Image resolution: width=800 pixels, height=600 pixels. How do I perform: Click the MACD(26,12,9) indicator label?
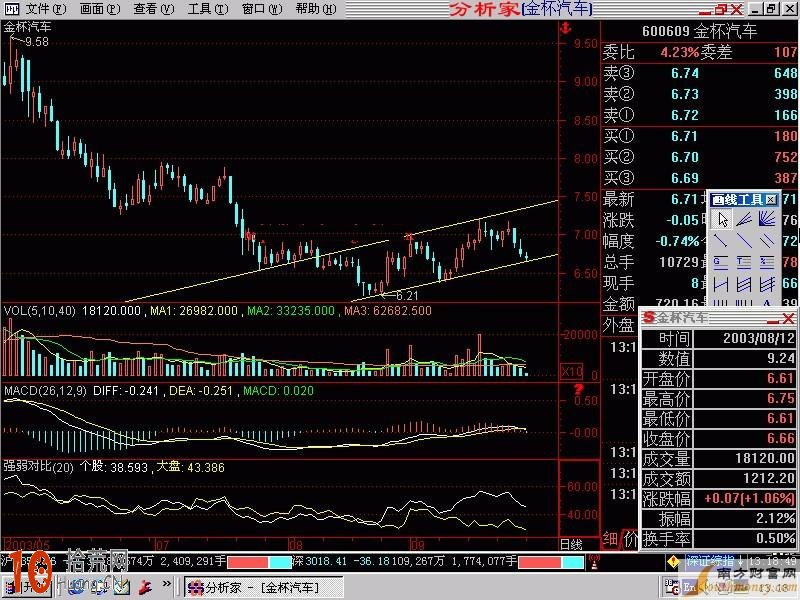click(45, 391)
